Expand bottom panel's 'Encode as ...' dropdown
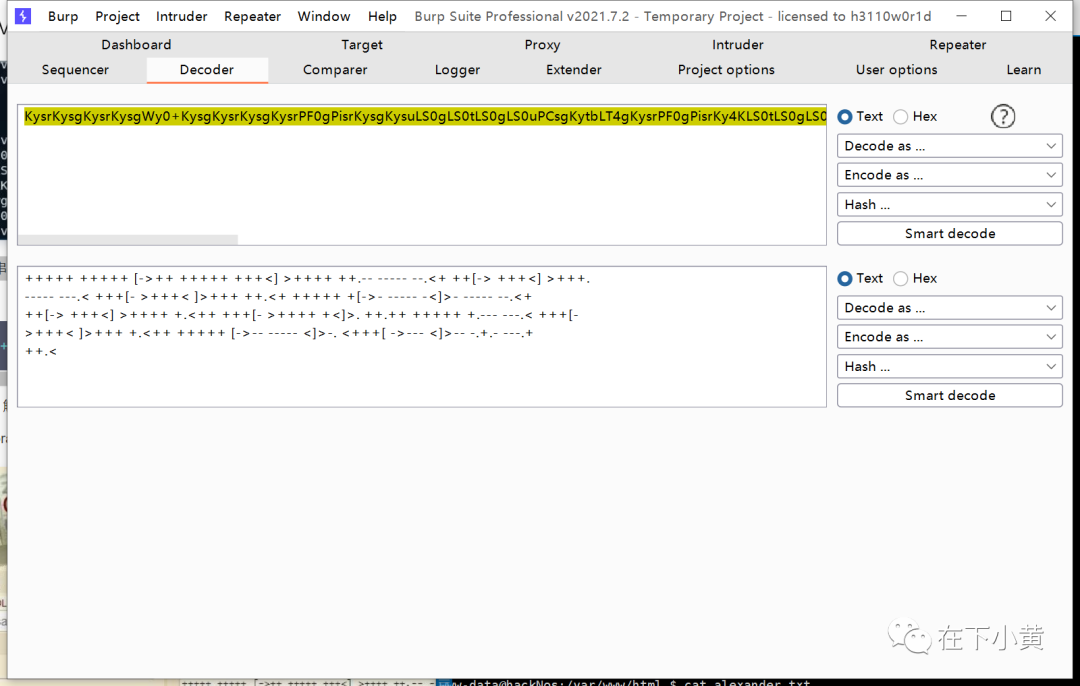1080x686 pixels. tap(950, 337)
